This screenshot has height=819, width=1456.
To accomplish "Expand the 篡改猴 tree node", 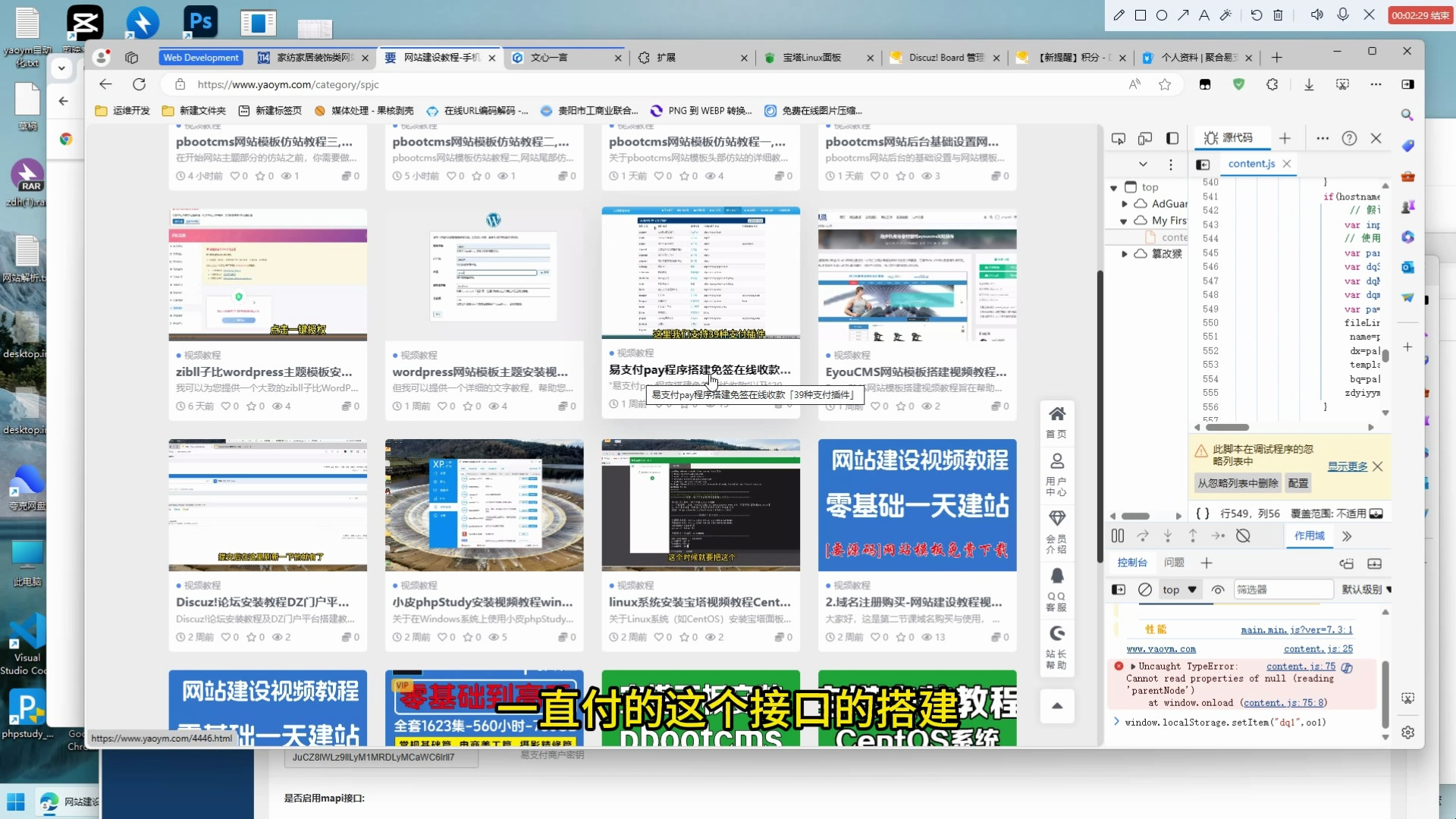I will coord(1125,254).
